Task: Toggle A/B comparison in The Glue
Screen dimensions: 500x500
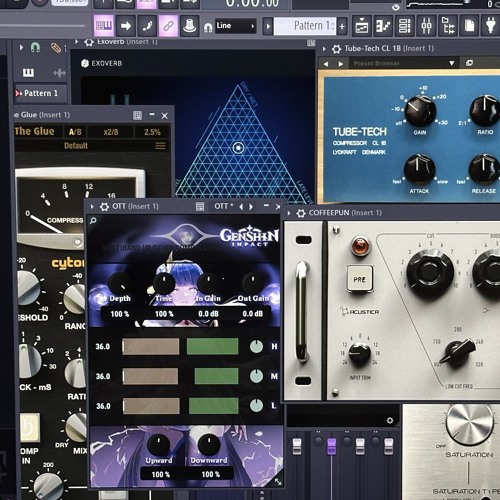Action: point(75,132)
